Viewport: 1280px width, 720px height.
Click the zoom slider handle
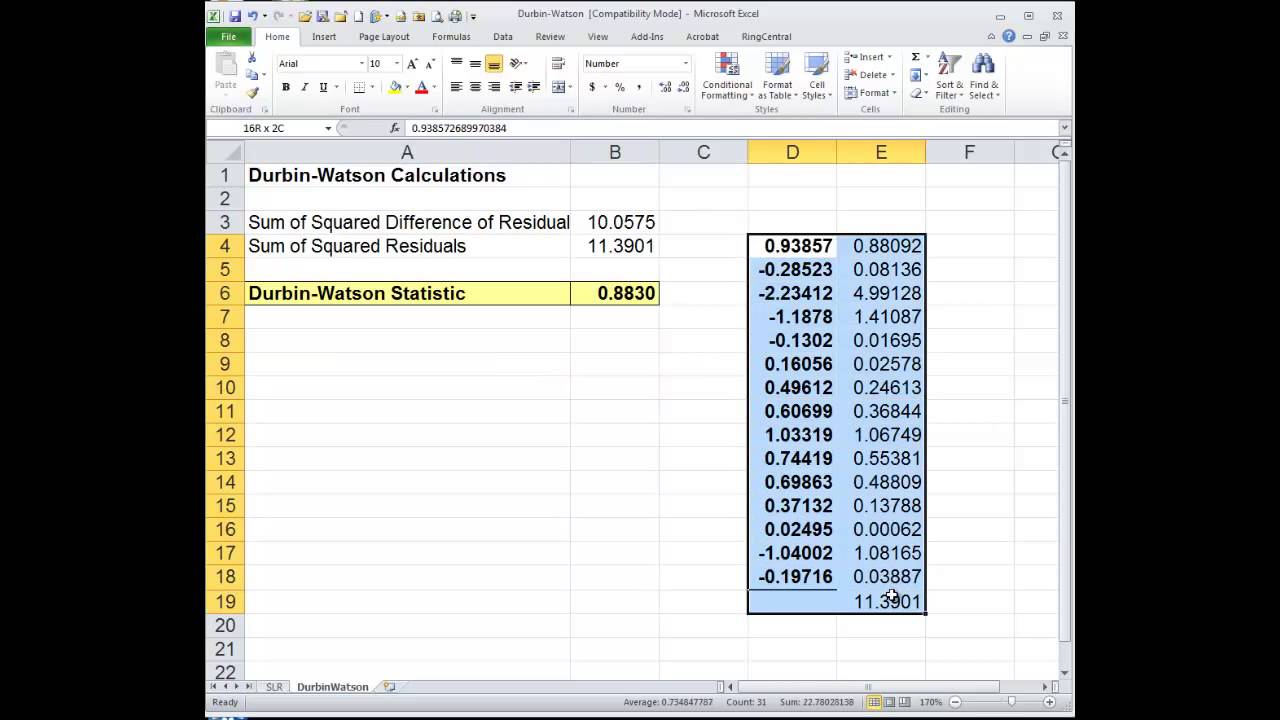point(1011,702)
